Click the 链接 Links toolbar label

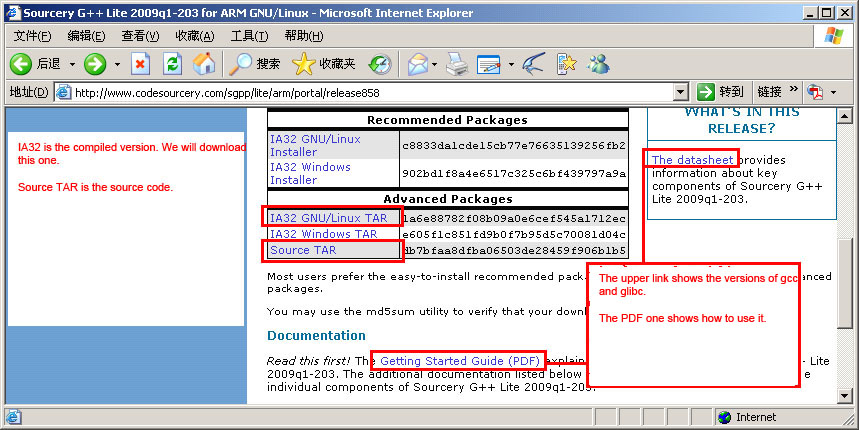coord(770,92)
